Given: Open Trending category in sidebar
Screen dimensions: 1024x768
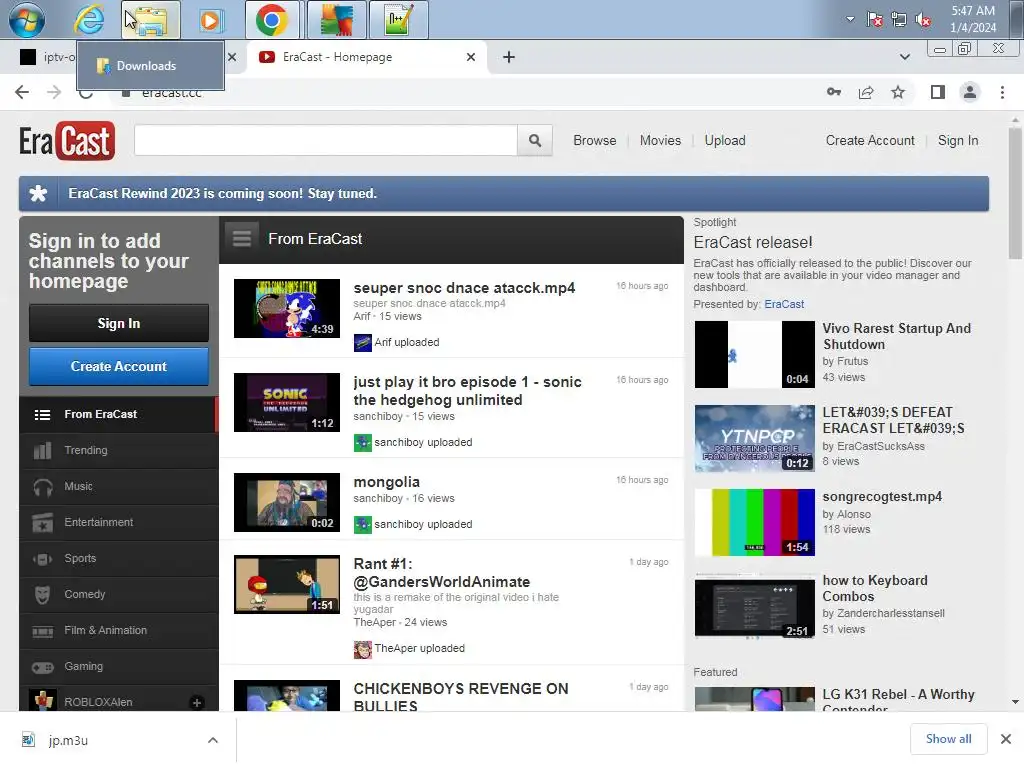Looking at the screenshot, I should (119, 451).
